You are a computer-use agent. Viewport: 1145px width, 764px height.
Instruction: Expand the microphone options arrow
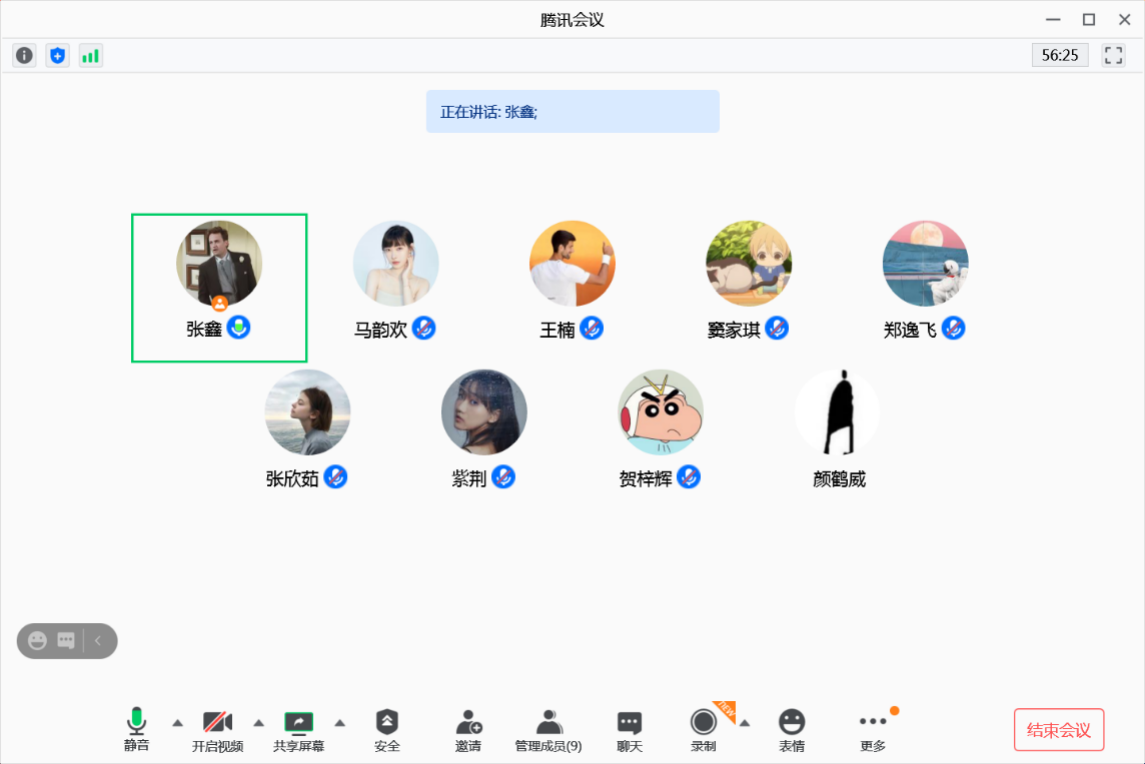click(177, 722)
